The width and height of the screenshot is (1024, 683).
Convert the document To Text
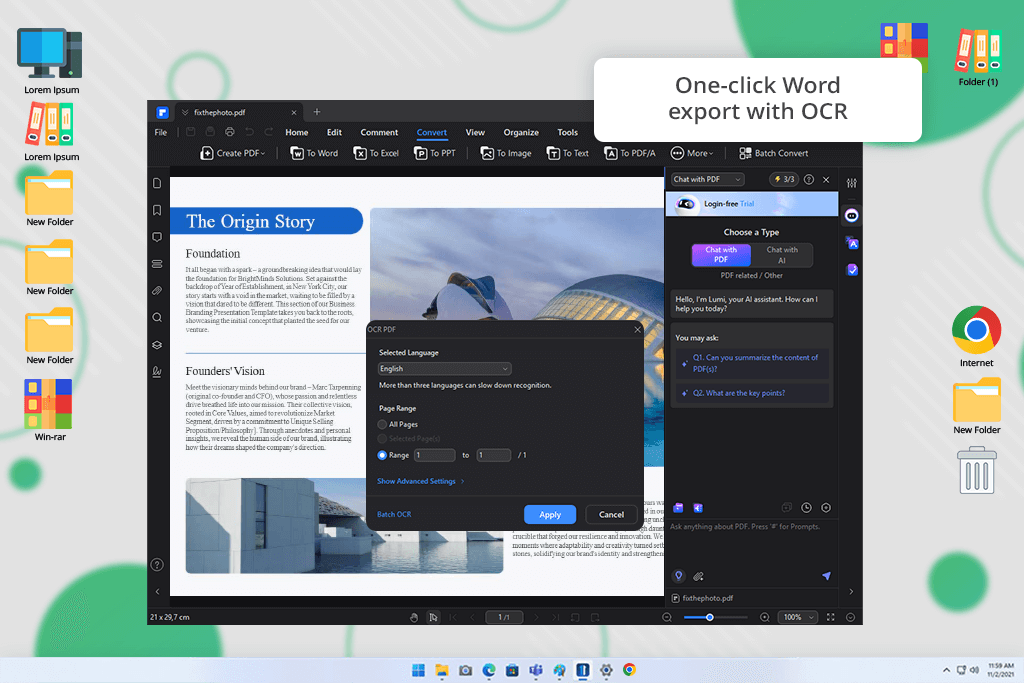568,153
